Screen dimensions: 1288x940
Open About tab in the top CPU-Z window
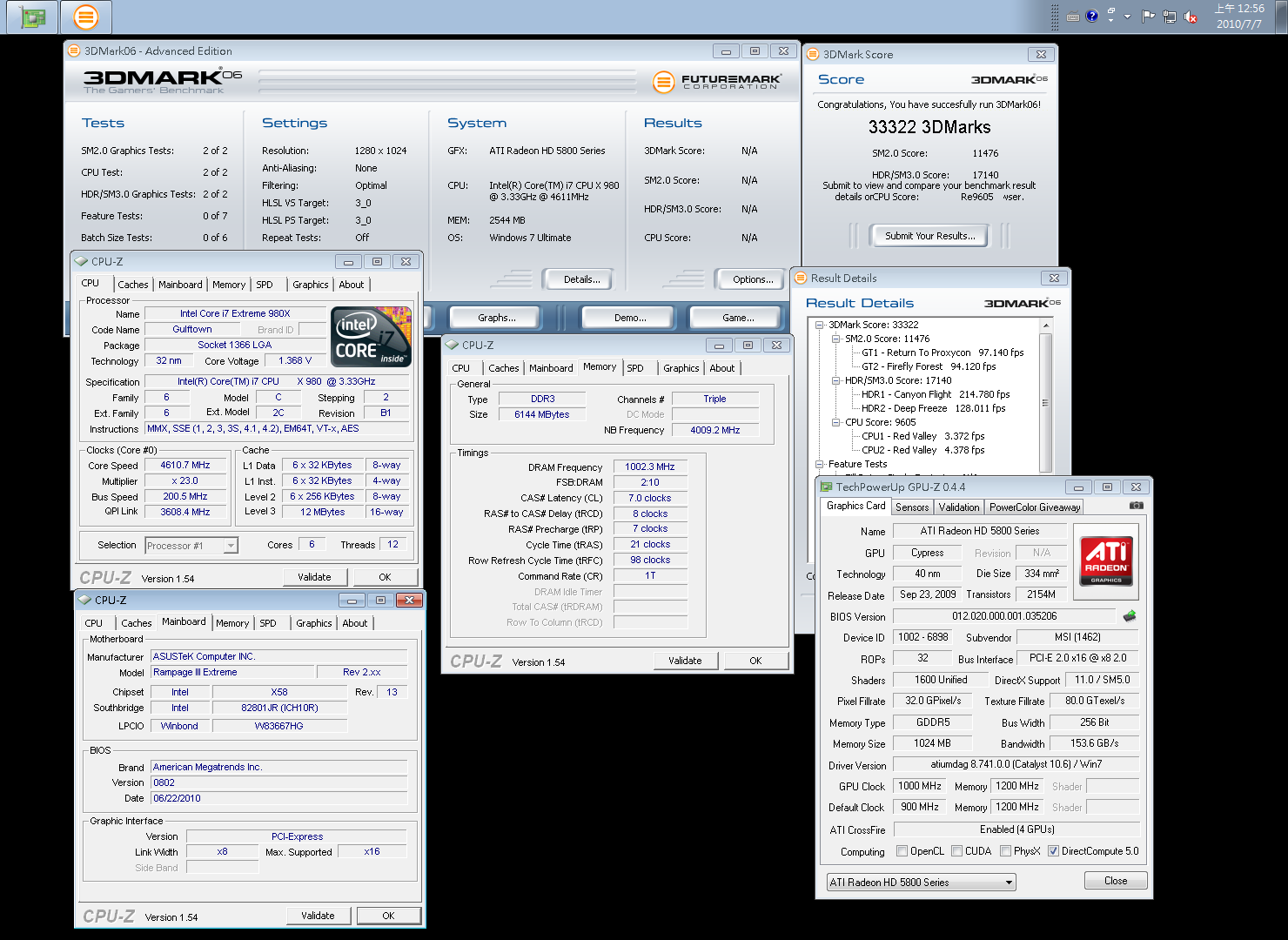[352, 285]
